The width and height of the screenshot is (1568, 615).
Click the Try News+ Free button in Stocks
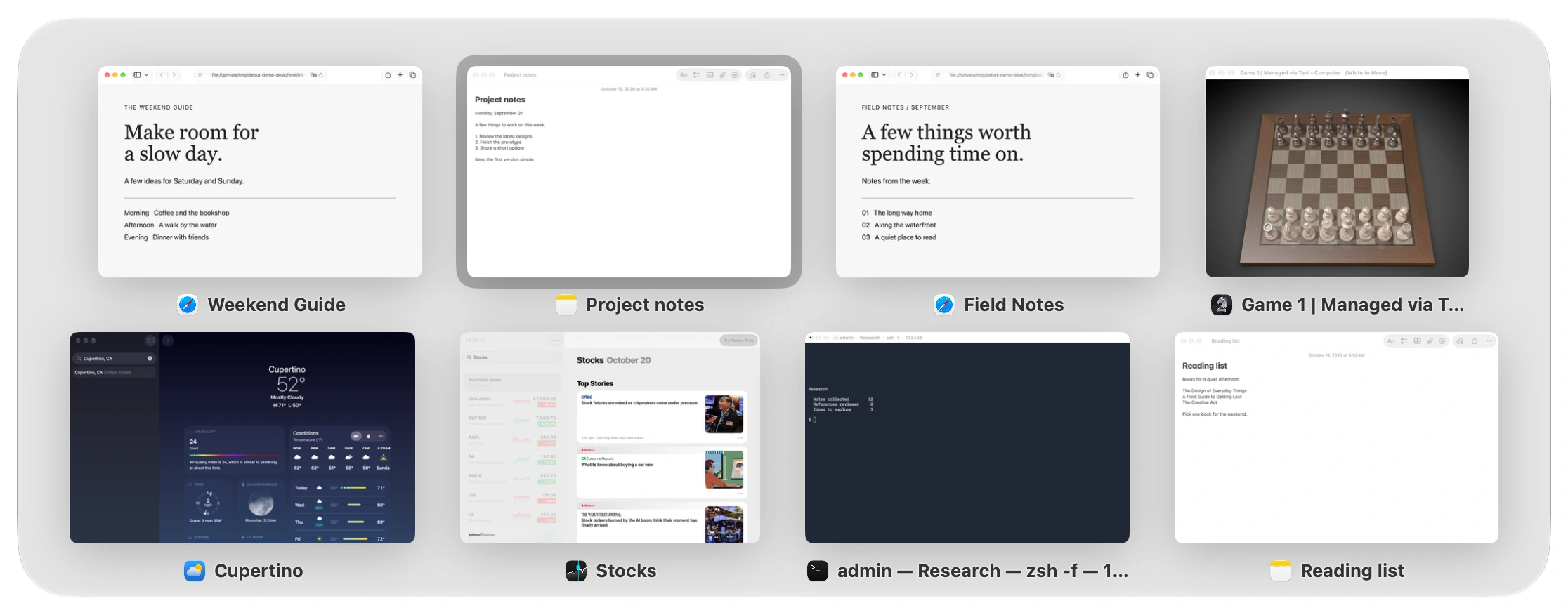pyautogui.click(x=739, y=340)
